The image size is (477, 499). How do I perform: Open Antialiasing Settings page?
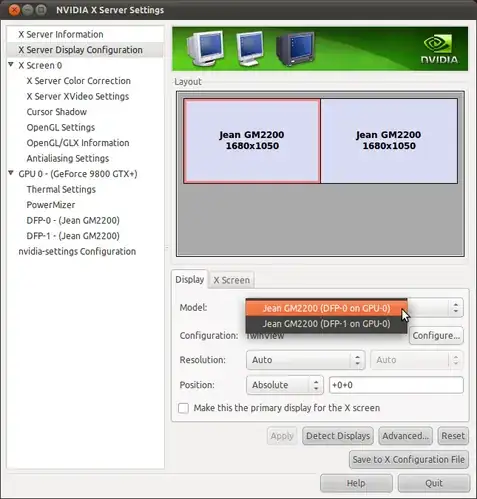[68, 158]
